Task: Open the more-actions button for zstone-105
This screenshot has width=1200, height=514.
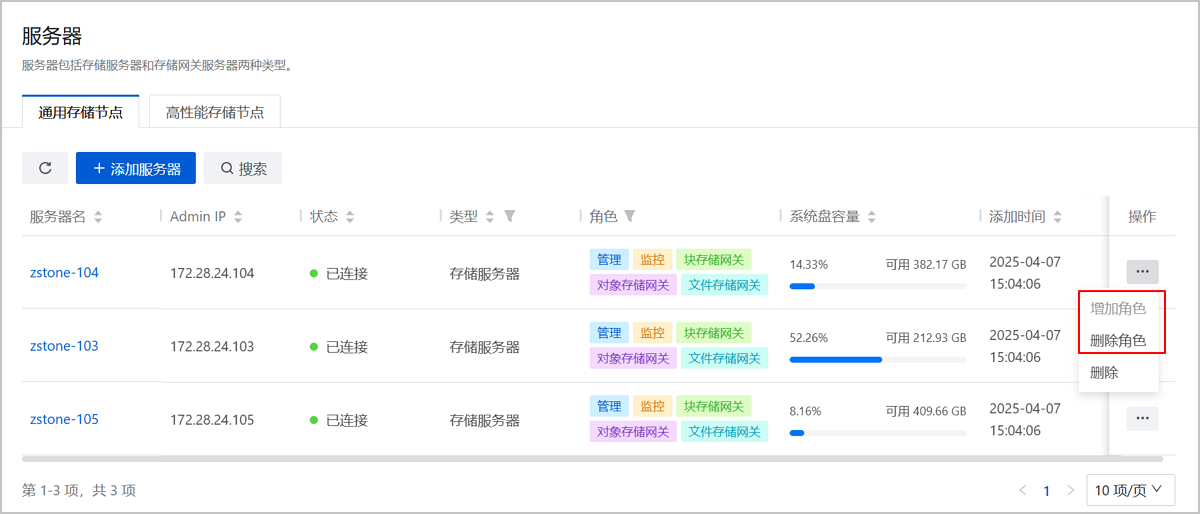Action: point(1142,418)
